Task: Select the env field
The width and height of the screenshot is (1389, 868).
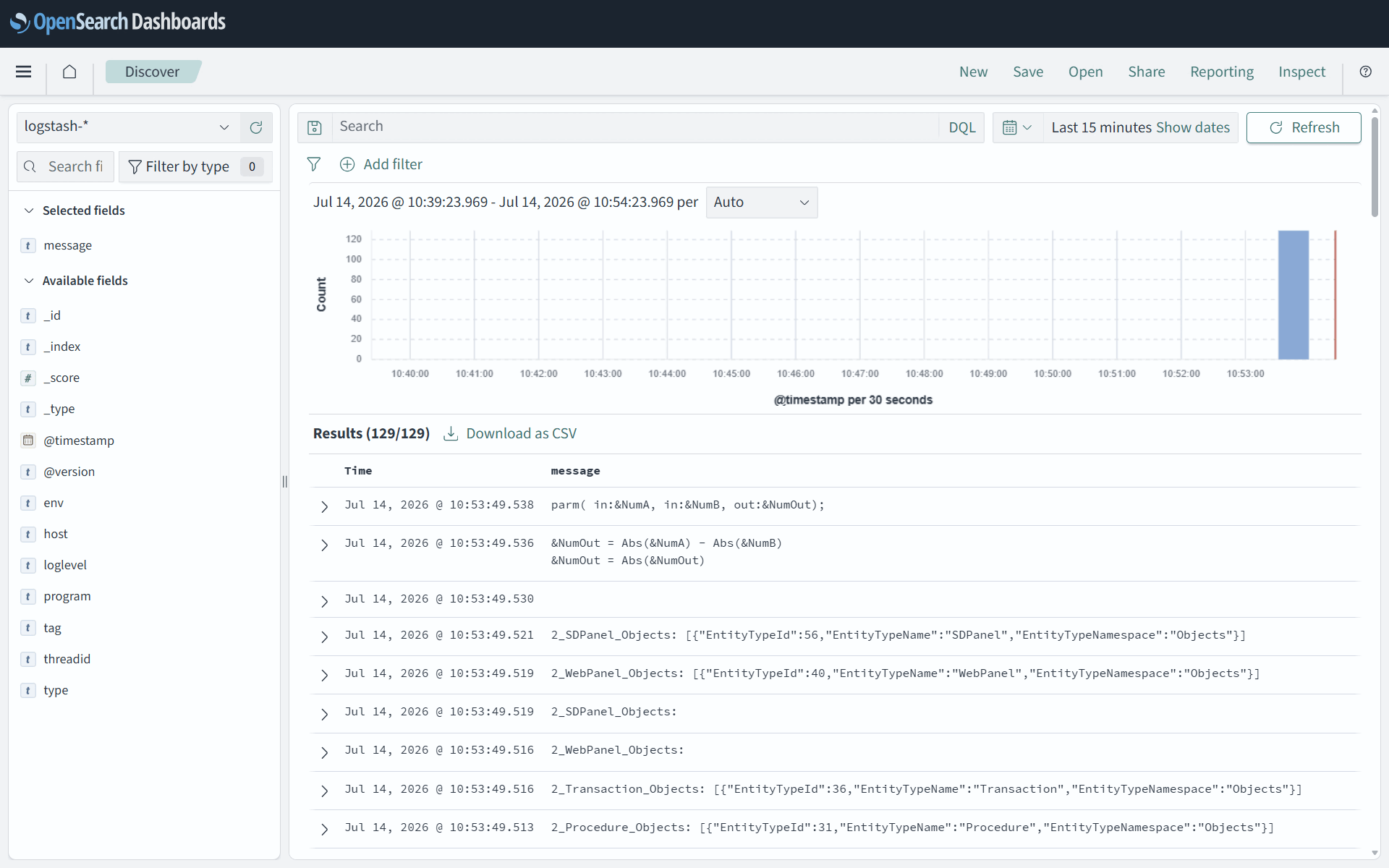Action: point(54,503)
